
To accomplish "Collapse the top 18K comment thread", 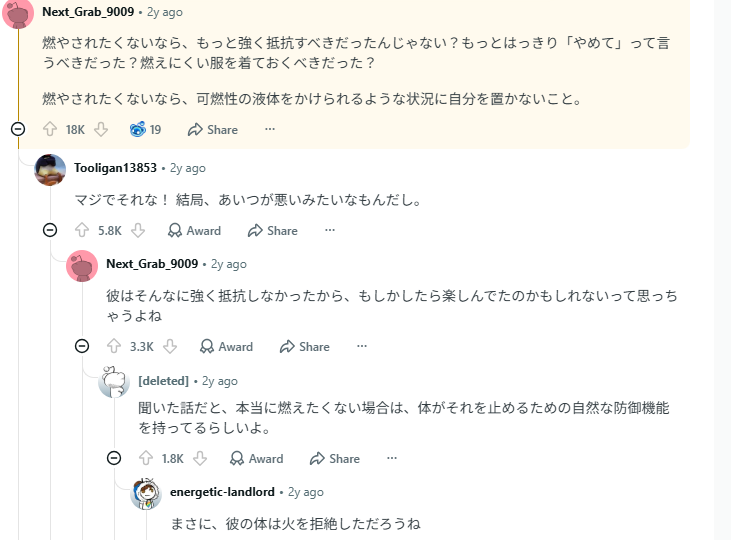I will pos(18,129).
